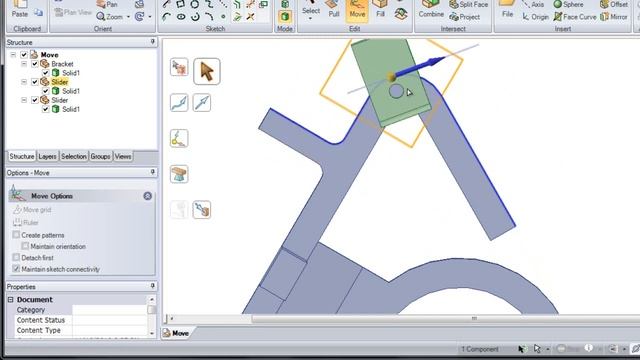The width and height of the screenshot is (640, 360).
Task: Click the Split Face tool
Action: click(468, 4)
